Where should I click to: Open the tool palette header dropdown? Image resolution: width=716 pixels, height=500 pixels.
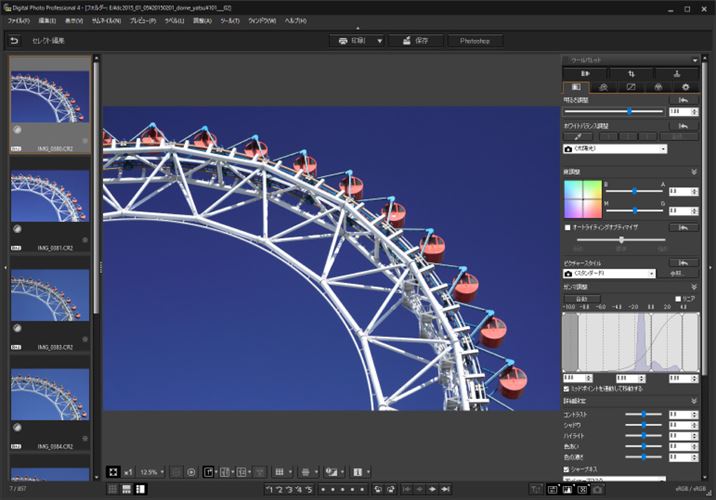(x=695, y=60)
